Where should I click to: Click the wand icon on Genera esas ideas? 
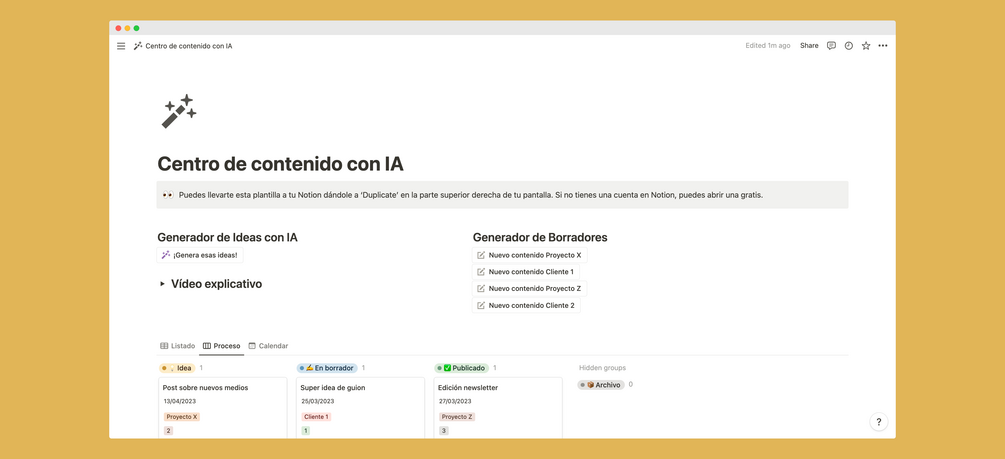click(165, 255)
